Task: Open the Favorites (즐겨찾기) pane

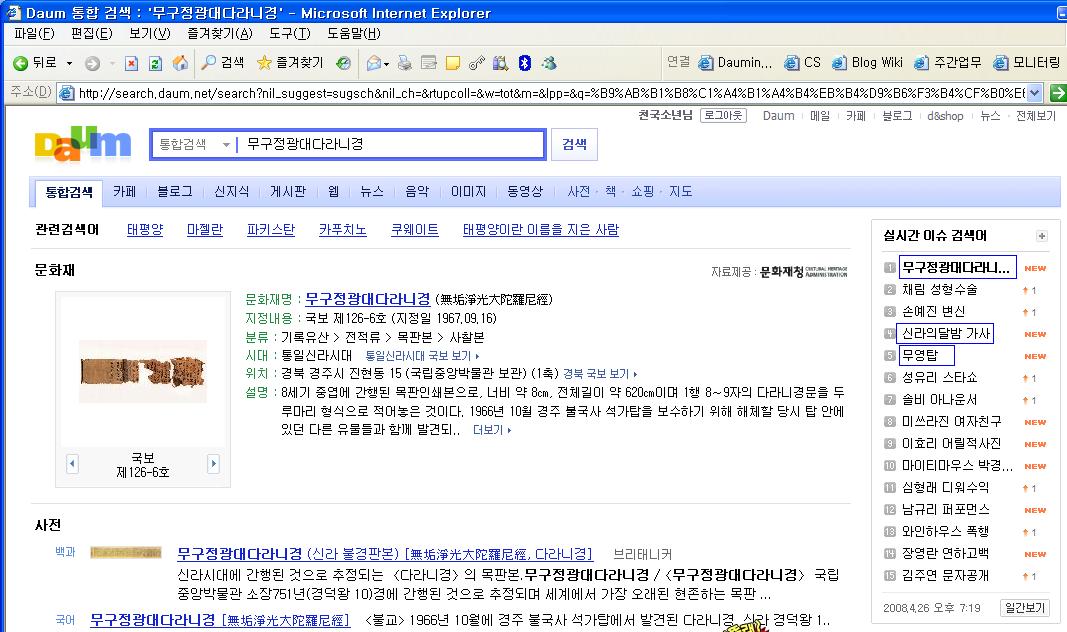Action: coord(289,63)
